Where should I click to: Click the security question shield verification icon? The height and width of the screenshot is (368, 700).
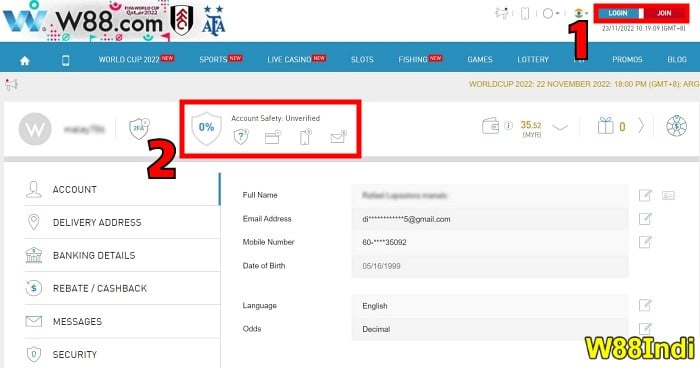(241, 137)
